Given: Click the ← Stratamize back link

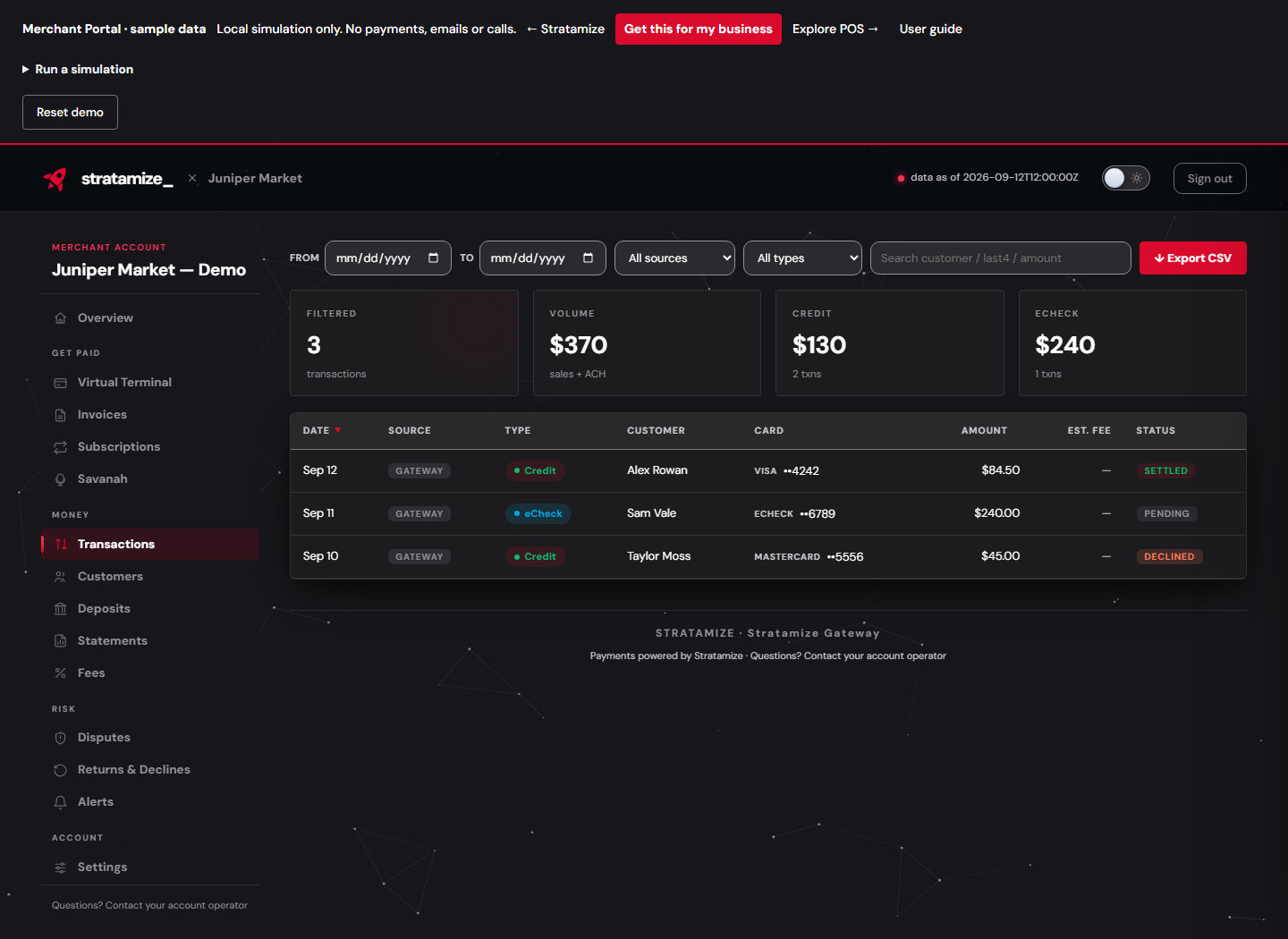Looking at the screenshot, I should (565, 29).
